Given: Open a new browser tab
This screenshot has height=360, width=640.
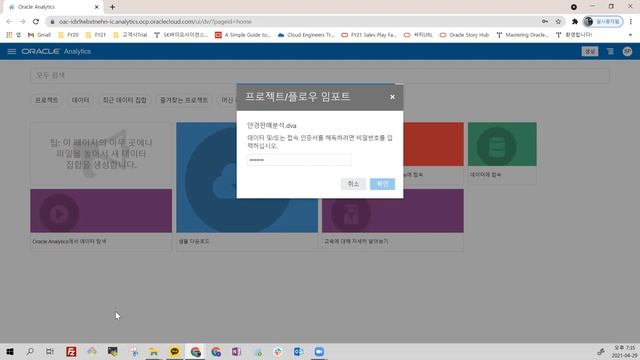Looking at the screenshot, I should 112,7.
